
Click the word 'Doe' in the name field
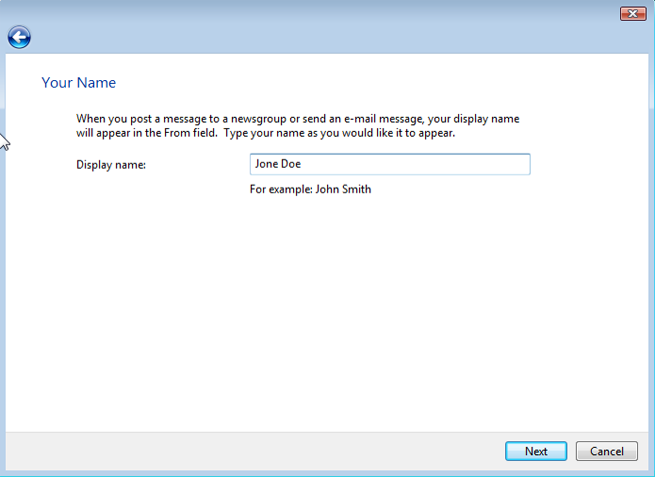click(x=291, y=165)
